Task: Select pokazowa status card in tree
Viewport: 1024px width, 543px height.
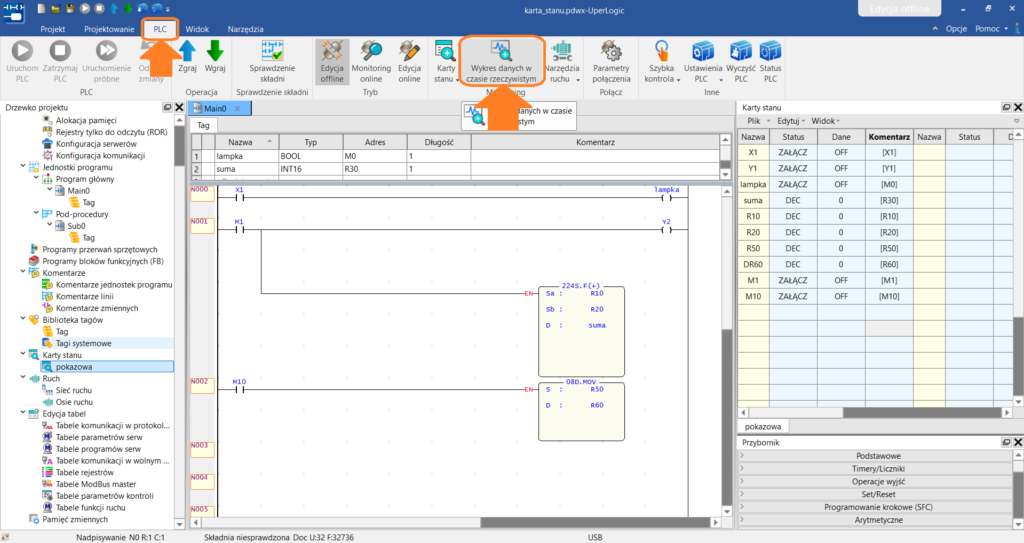Action: (73, 367)
